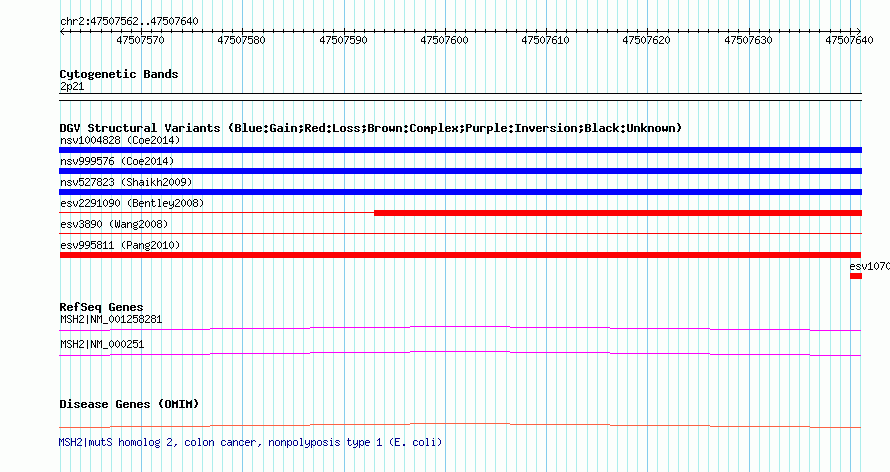This screenshot has width=890, height=472.
Task: Click blue gain bar under nsv1004828
Action: (460, 150)
